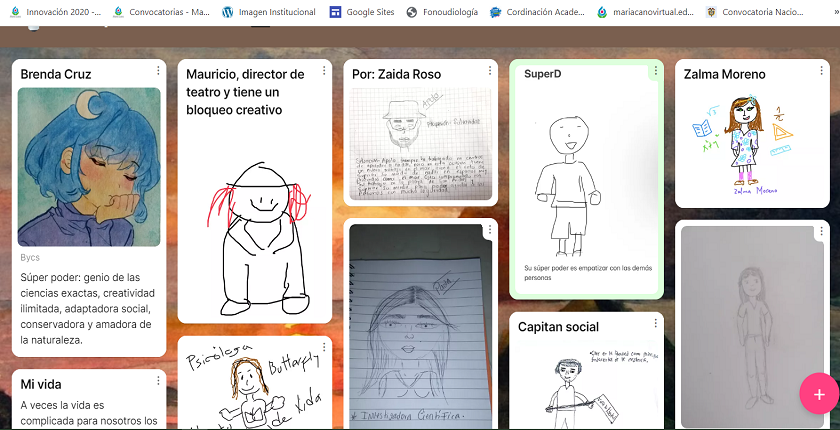840x430 pixels.
Task: Click the Brenda Cruz post title
Action: point(56,74)
